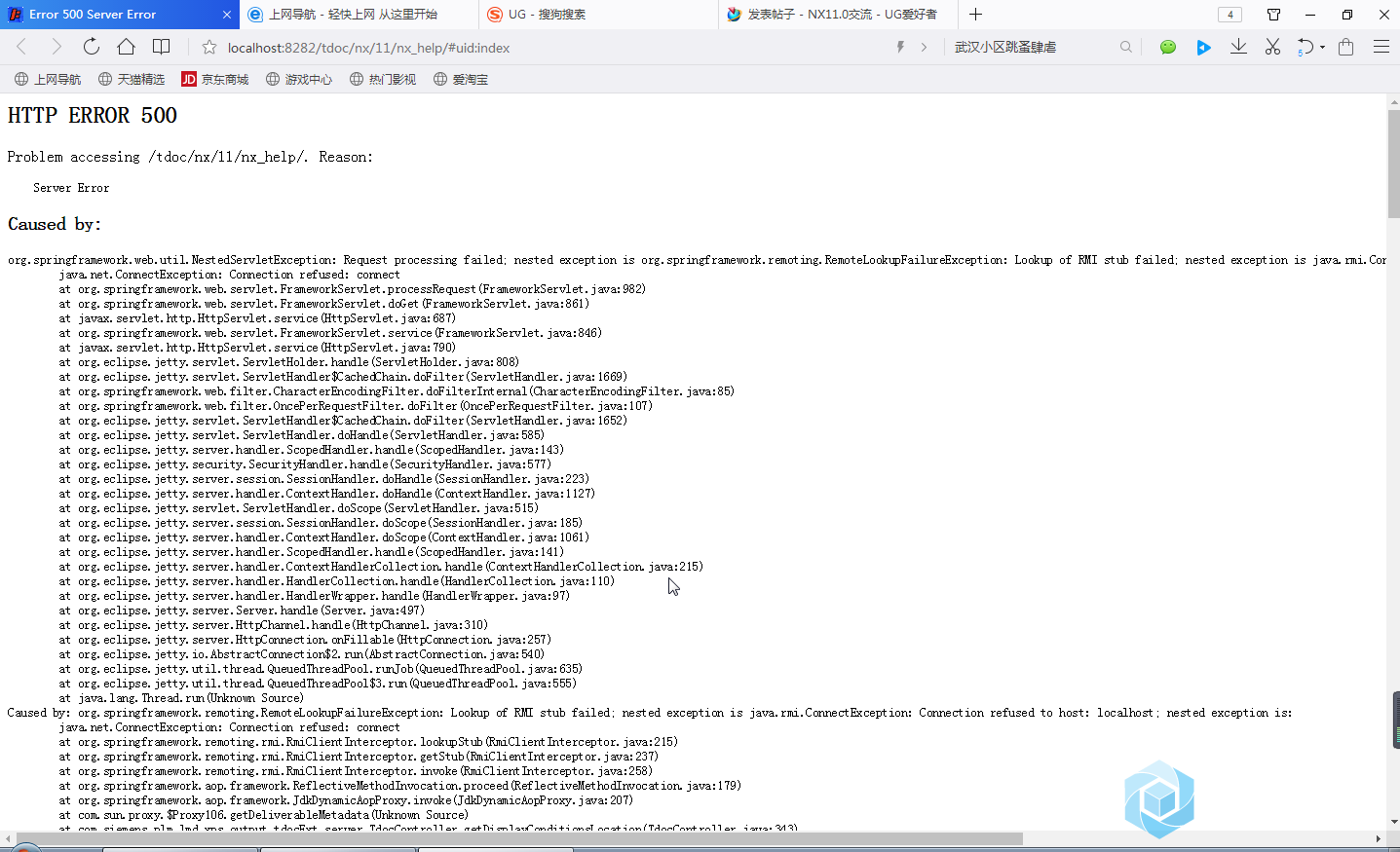Image resolution: width=1400 pixels, height=852 pixels.
Task: Click the lightning speed mode icon
Action: [900, 47]
